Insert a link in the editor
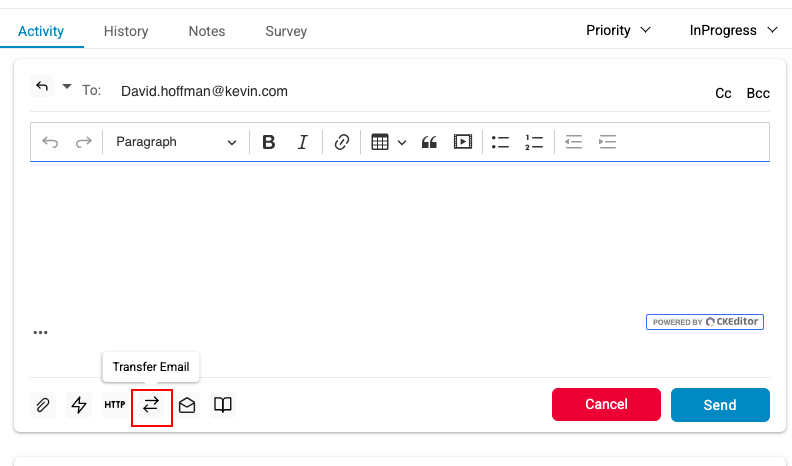Viewport: 792px width, 466px height. [x=342, y=142]
